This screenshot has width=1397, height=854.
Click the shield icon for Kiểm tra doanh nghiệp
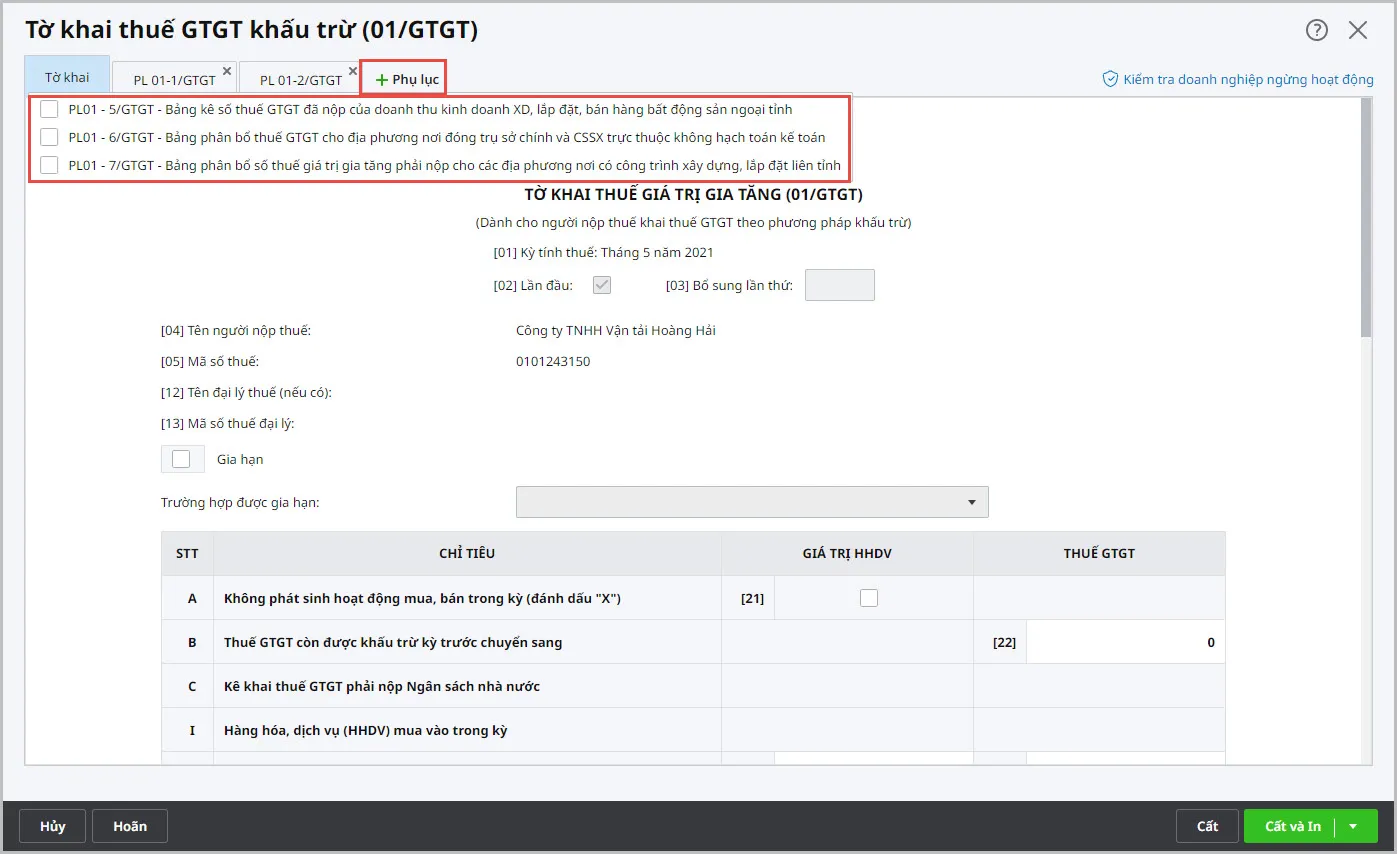[1109, 79]
